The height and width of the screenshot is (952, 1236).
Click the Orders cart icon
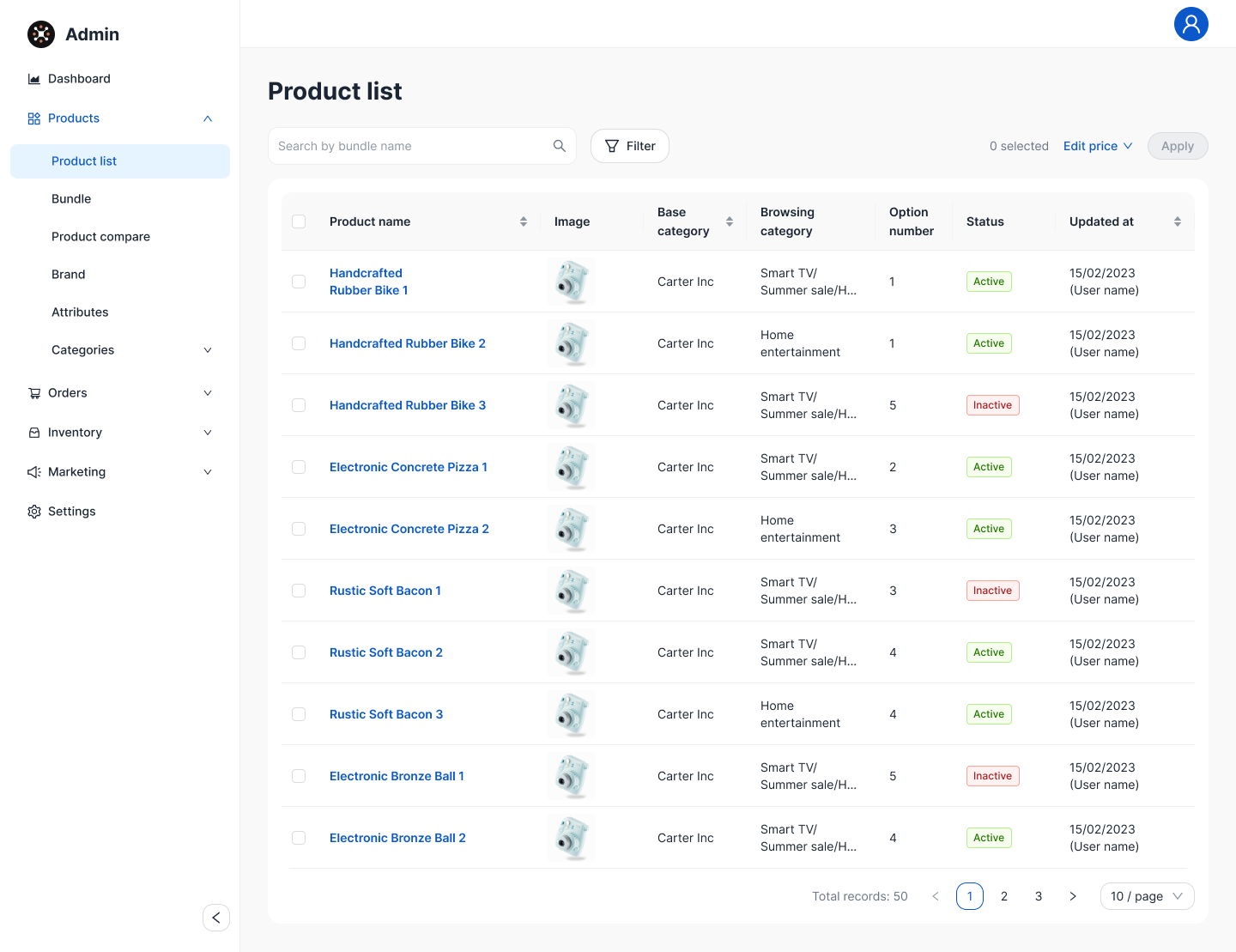(34, 393)
